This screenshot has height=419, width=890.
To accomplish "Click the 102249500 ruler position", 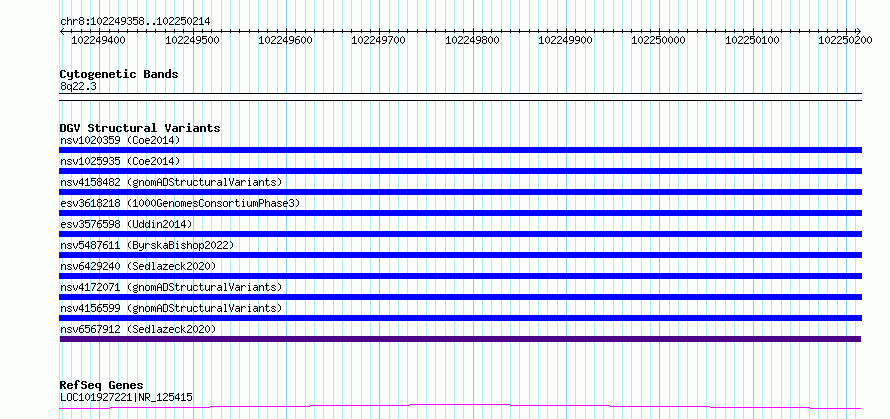I will 192,41.
